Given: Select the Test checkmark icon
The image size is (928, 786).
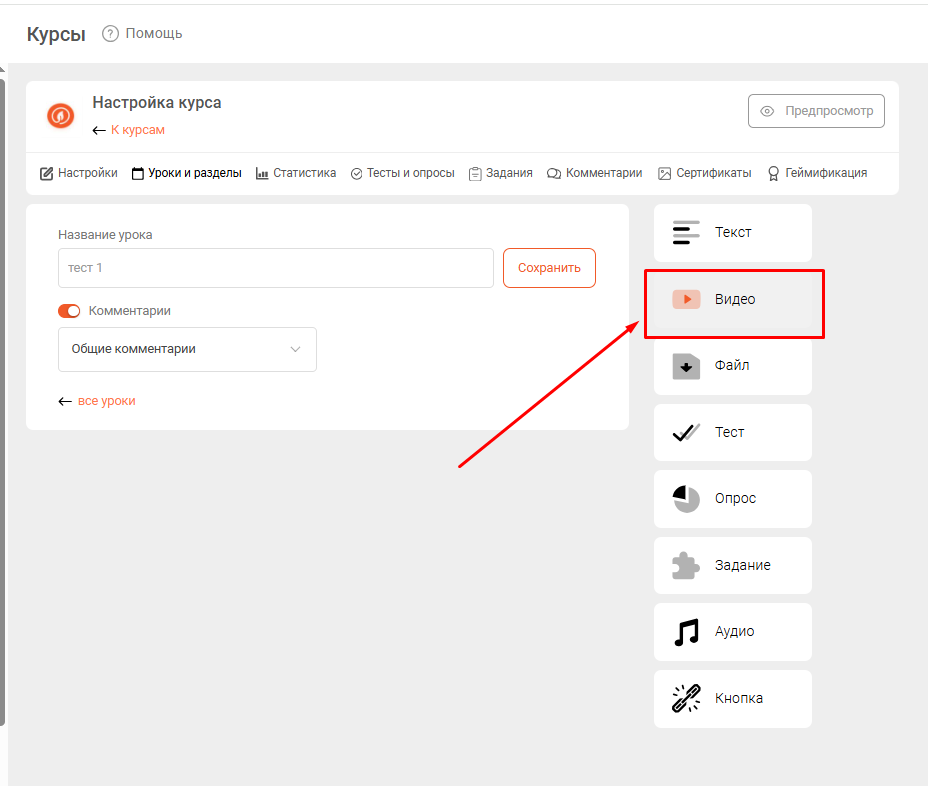Looking at the screenshot, I should pyautogui.click(x=686, y=433).
